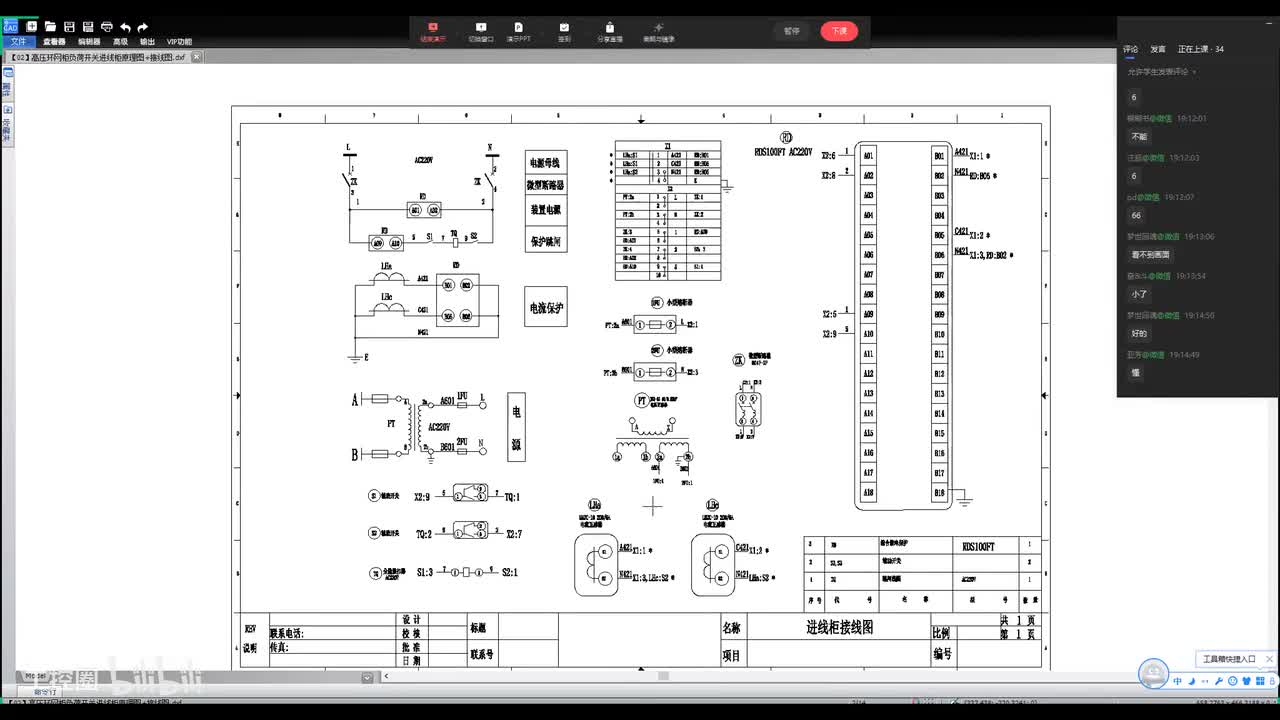Switch to the 评论 comments tab
Viewport: 1280px width, 720px height.
(1131, 49)
